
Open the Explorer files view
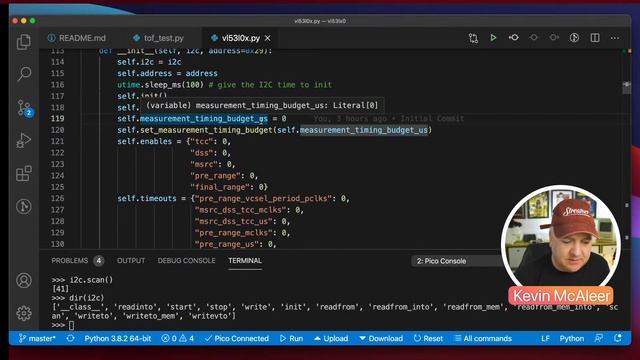[24, 42]
